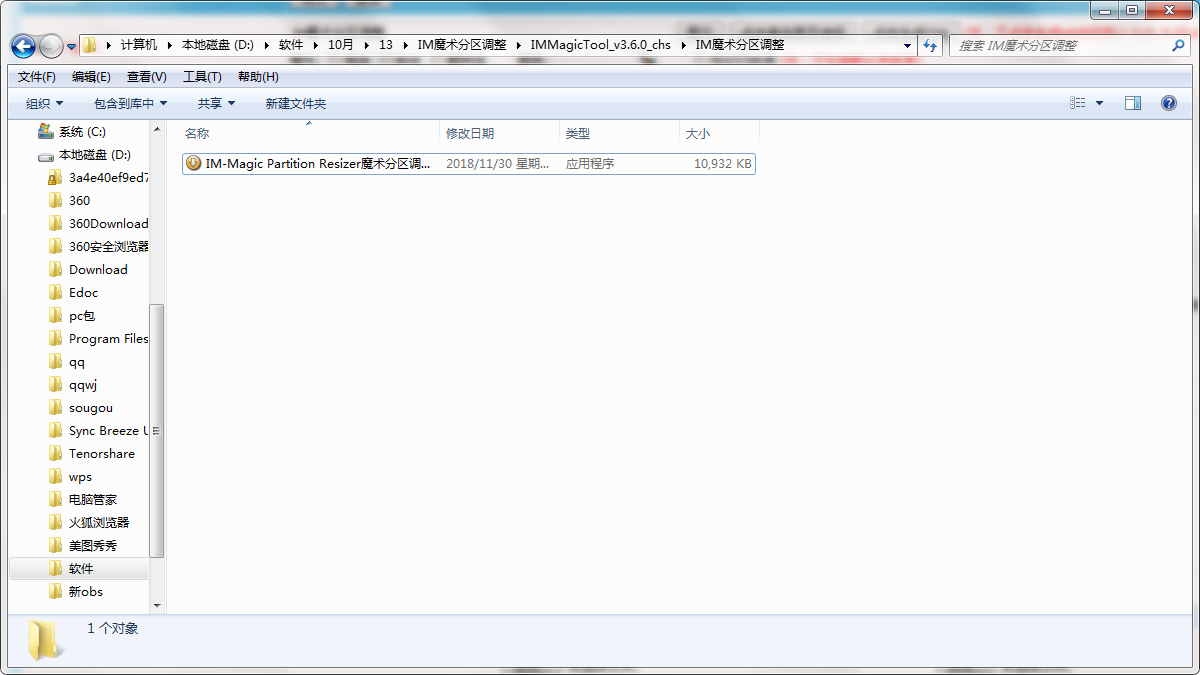This screenshot has height=675, width=1200.
Task: Open the qq folder in tree
Action: pyautogui.click(x=77, y=362)
